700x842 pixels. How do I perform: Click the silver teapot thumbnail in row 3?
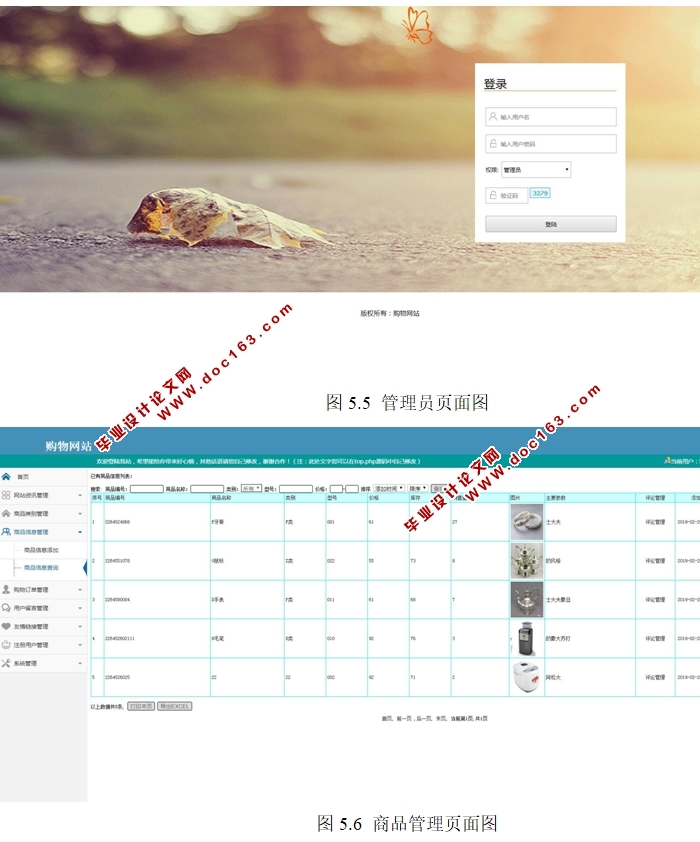tap(527, 599)
